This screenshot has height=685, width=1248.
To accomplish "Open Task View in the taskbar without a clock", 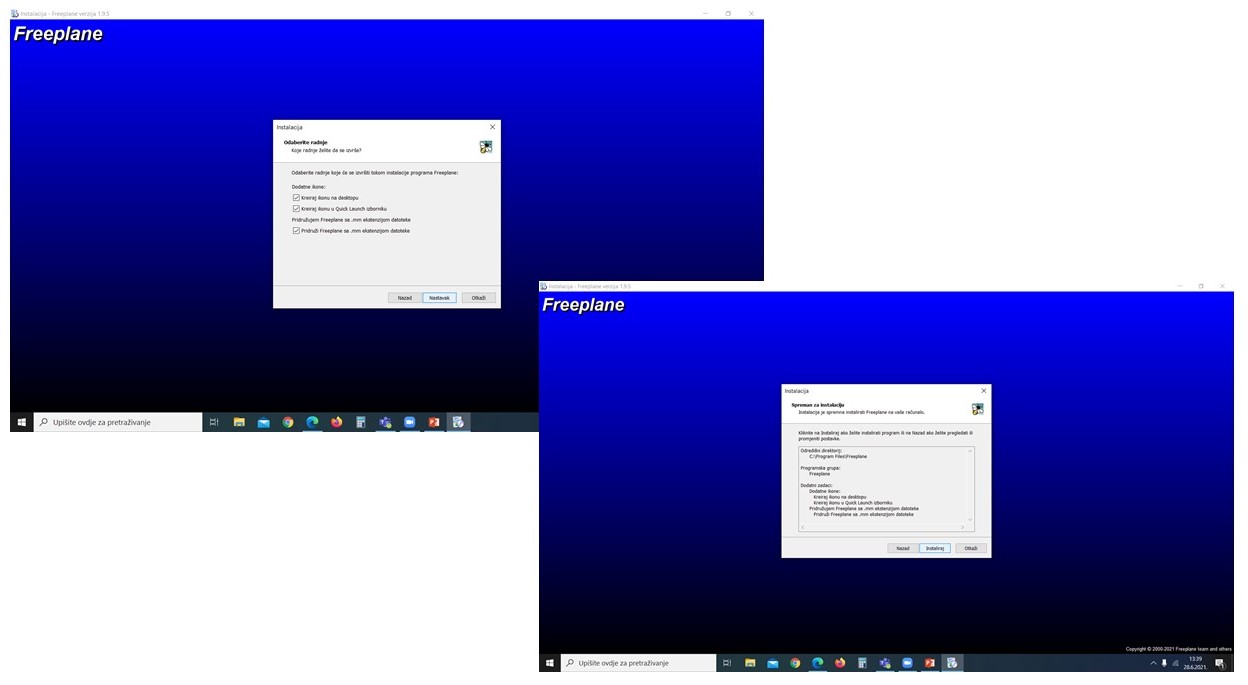I will pos(214,422).
